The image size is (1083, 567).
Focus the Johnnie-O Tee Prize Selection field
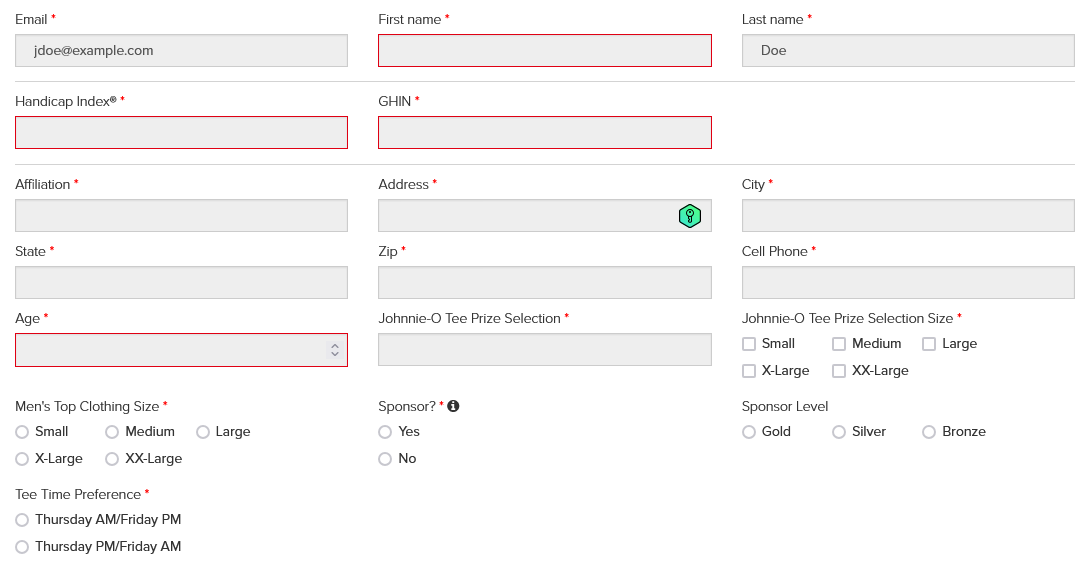tap(544, 350)
